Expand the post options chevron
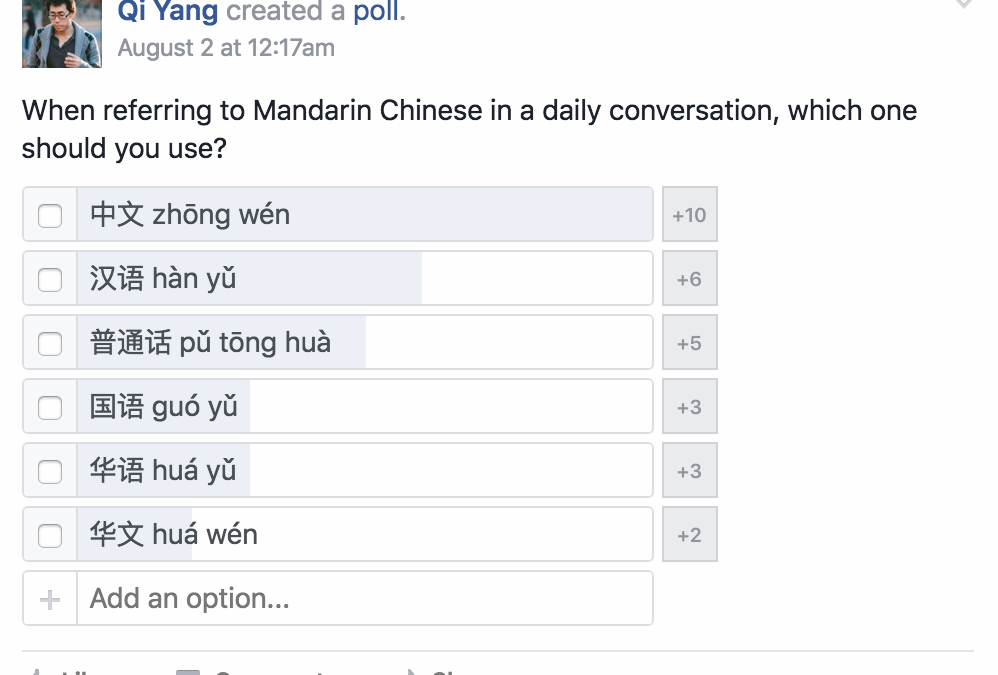Screen dimensions: 998x675 964,4
